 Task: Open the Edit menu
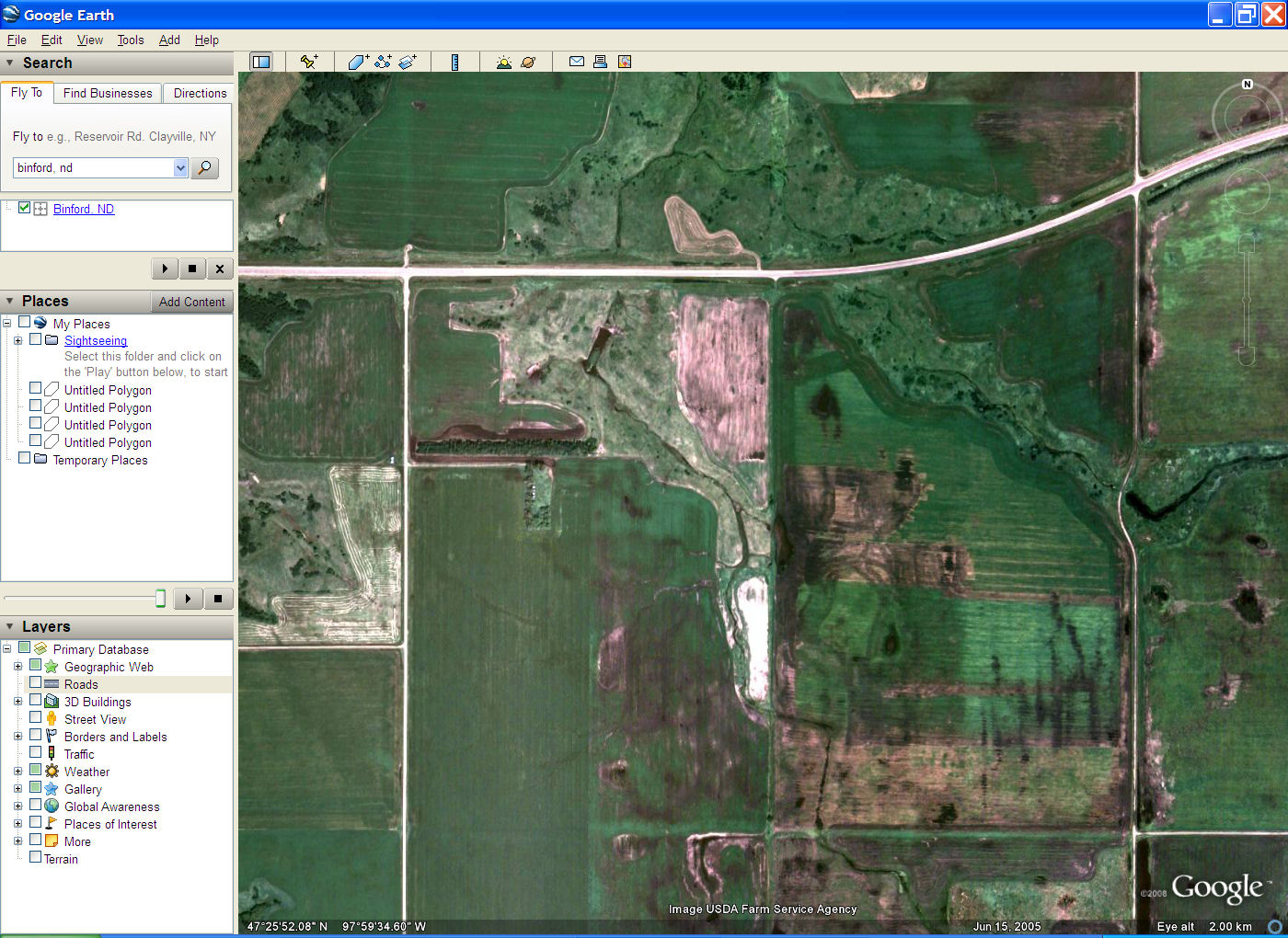pyautogui.click(x=52, y=40)
